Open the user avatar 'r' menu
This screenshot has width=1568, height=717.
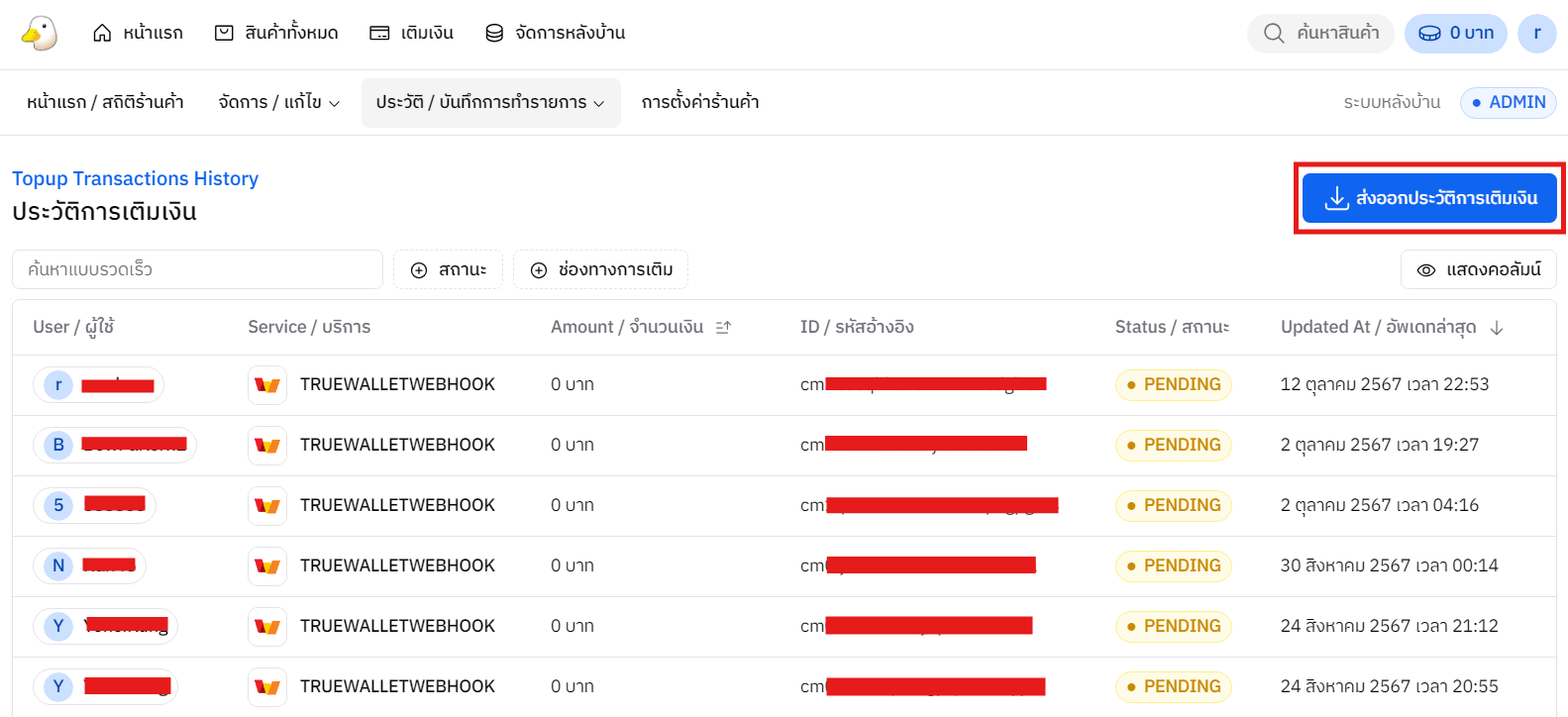tap(1536, 33)
